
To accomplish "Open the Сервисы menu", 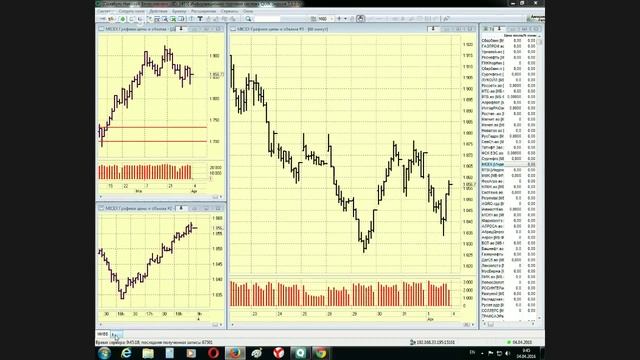I will pyautogui.click(x=229, y=11).
